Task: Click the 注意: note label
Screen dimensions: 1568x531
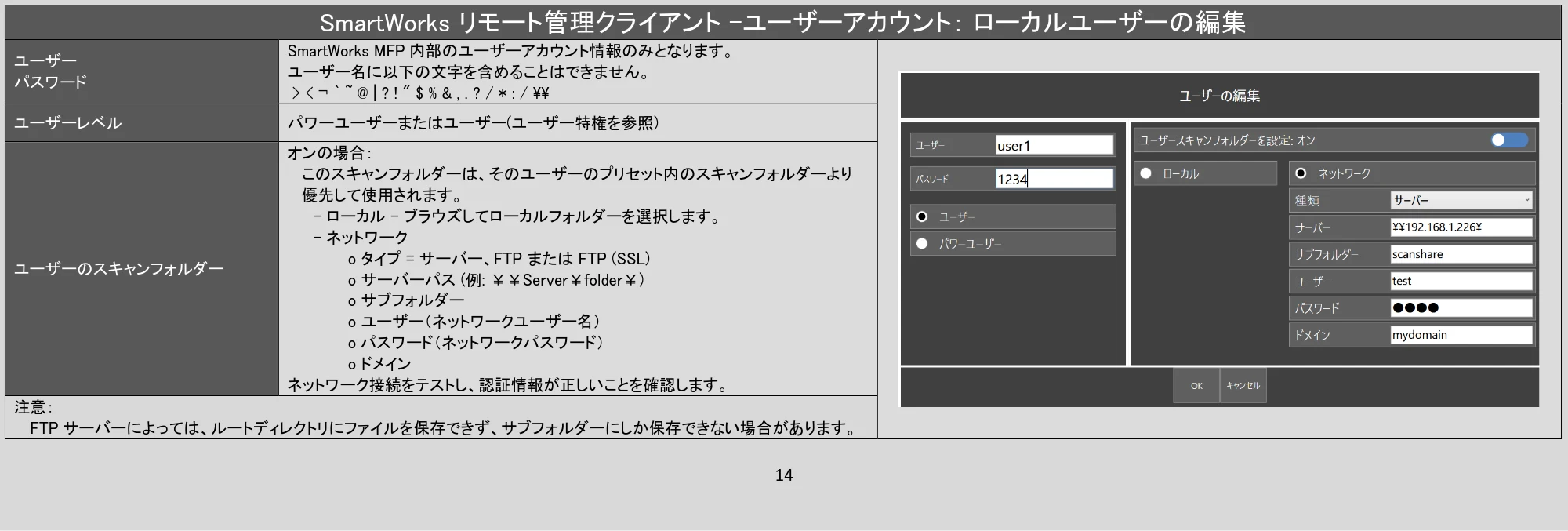Action: pos(33,406)
